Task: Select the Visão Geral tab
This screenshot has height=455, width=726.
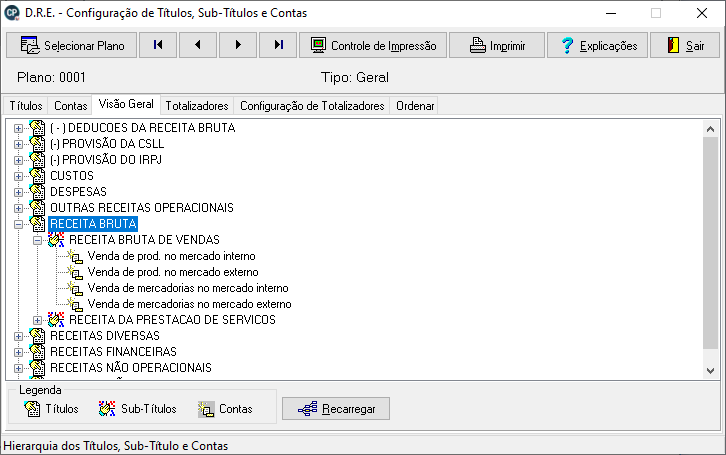Action: tap(126, 104)
